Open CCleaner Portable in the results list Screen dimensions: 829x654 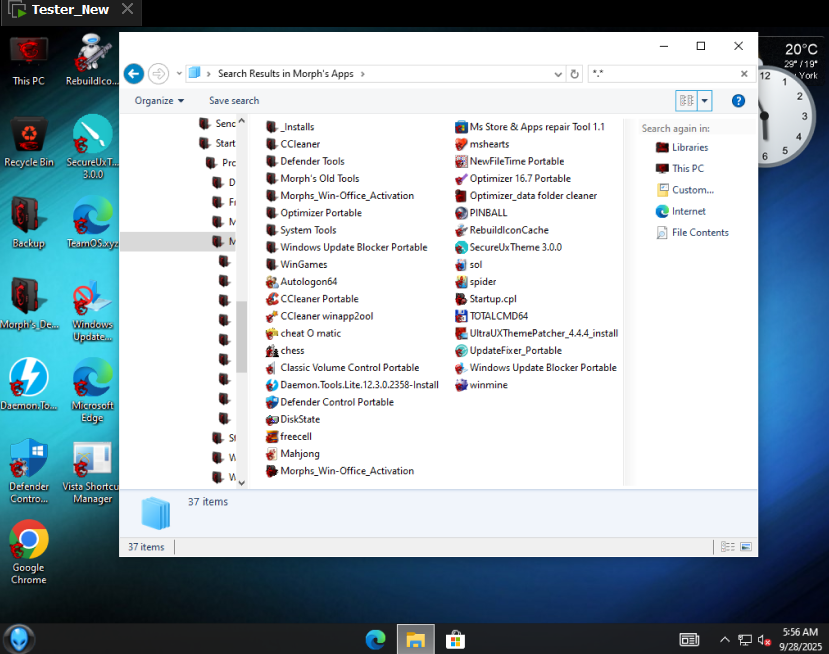[x=319, y=299]
